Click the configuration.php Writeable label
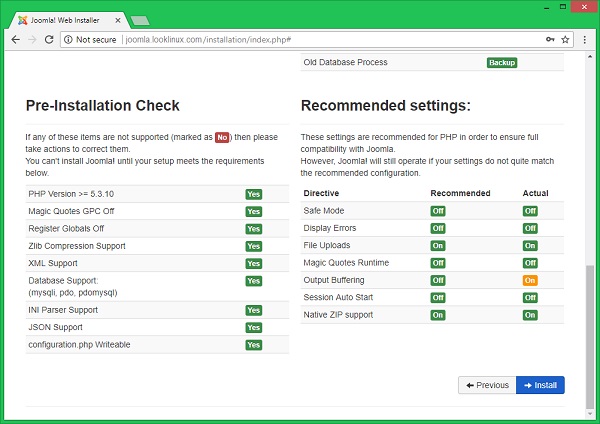The width and height of the screenshot is (600, 424). coord(79,345)
